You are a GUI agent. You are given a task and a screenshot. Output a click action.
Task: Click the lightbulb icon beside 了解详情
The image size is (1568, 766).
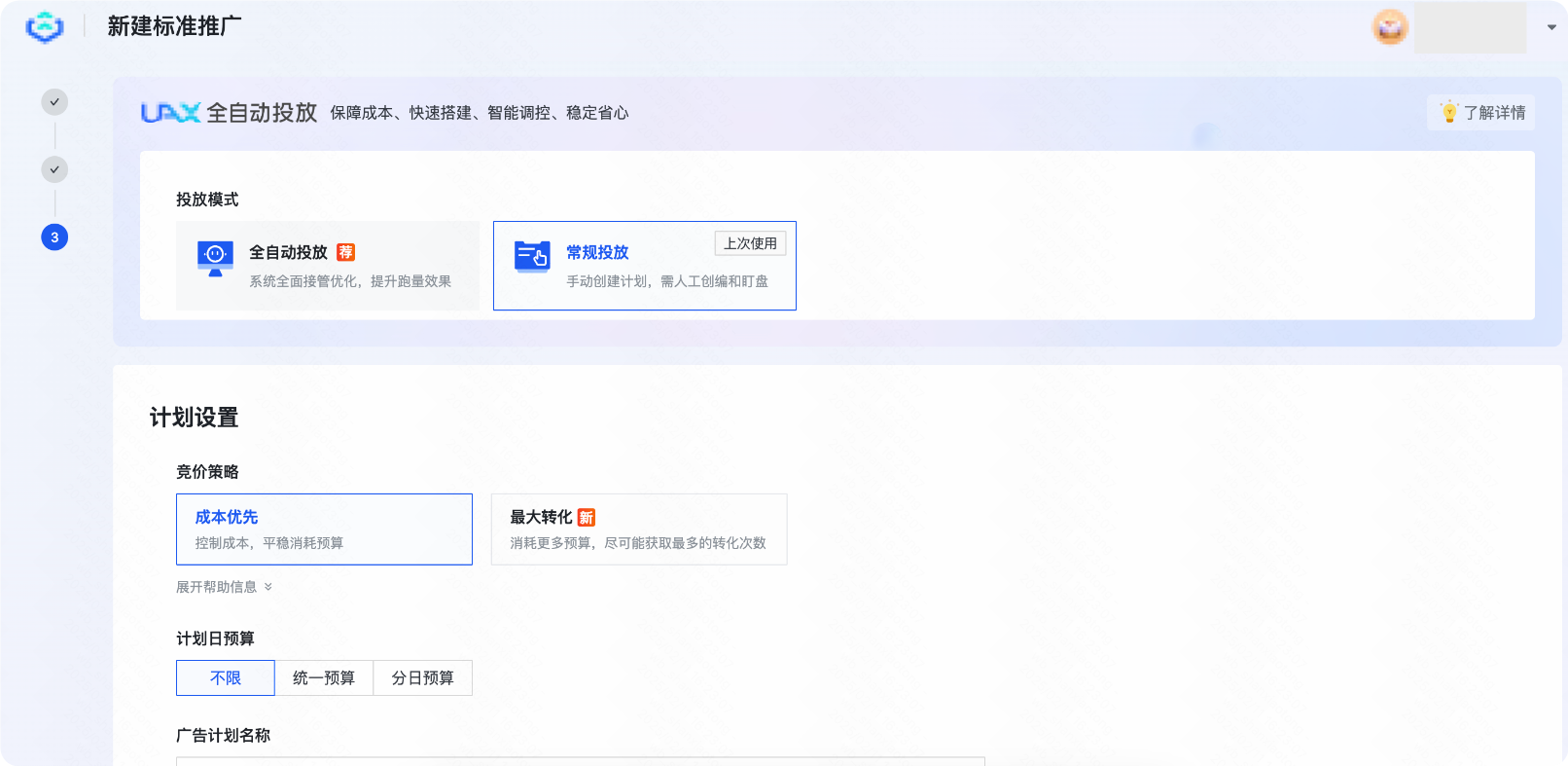[1449, 113]
